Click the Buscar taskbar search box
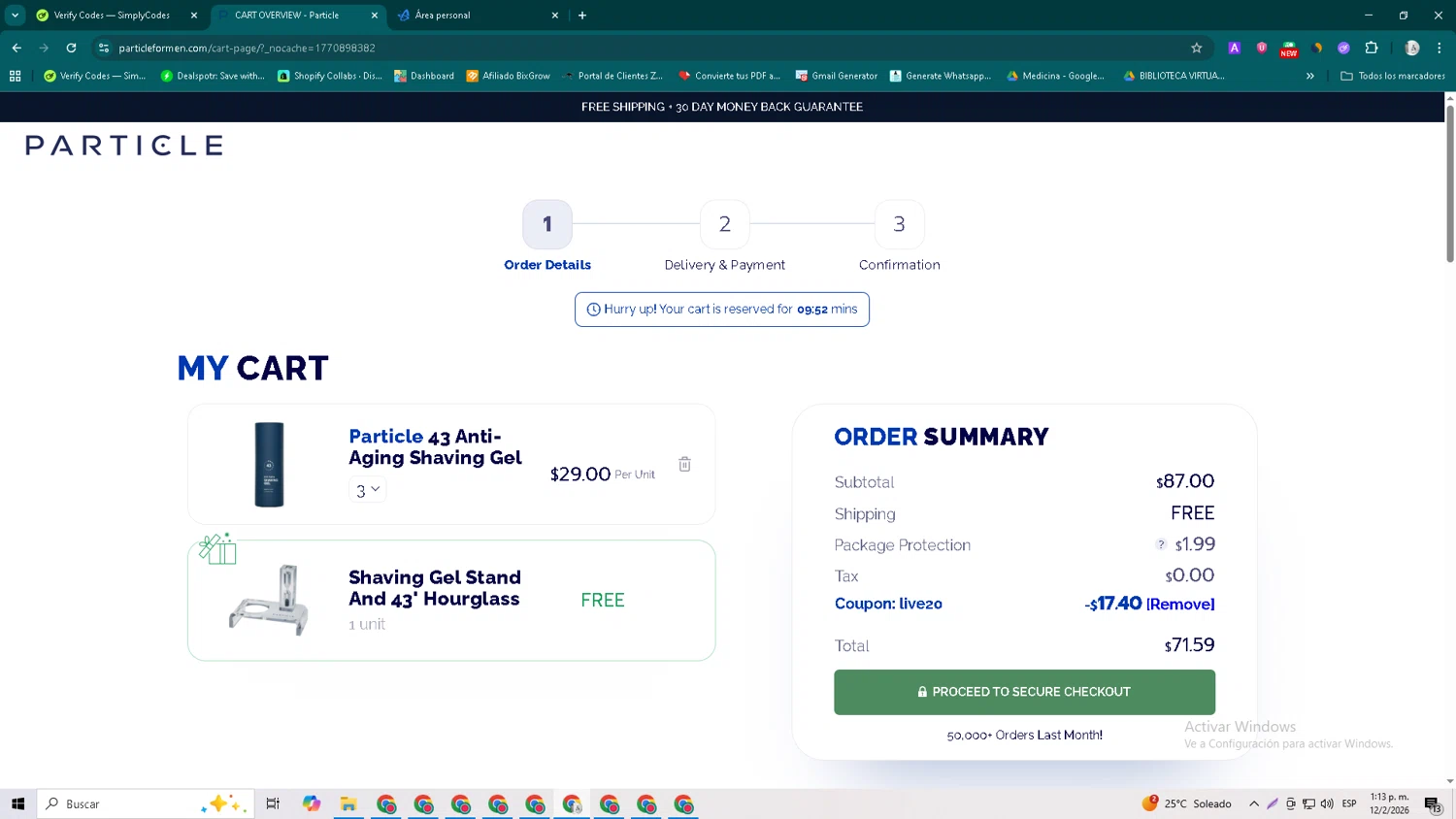 [x=146, y=803]
